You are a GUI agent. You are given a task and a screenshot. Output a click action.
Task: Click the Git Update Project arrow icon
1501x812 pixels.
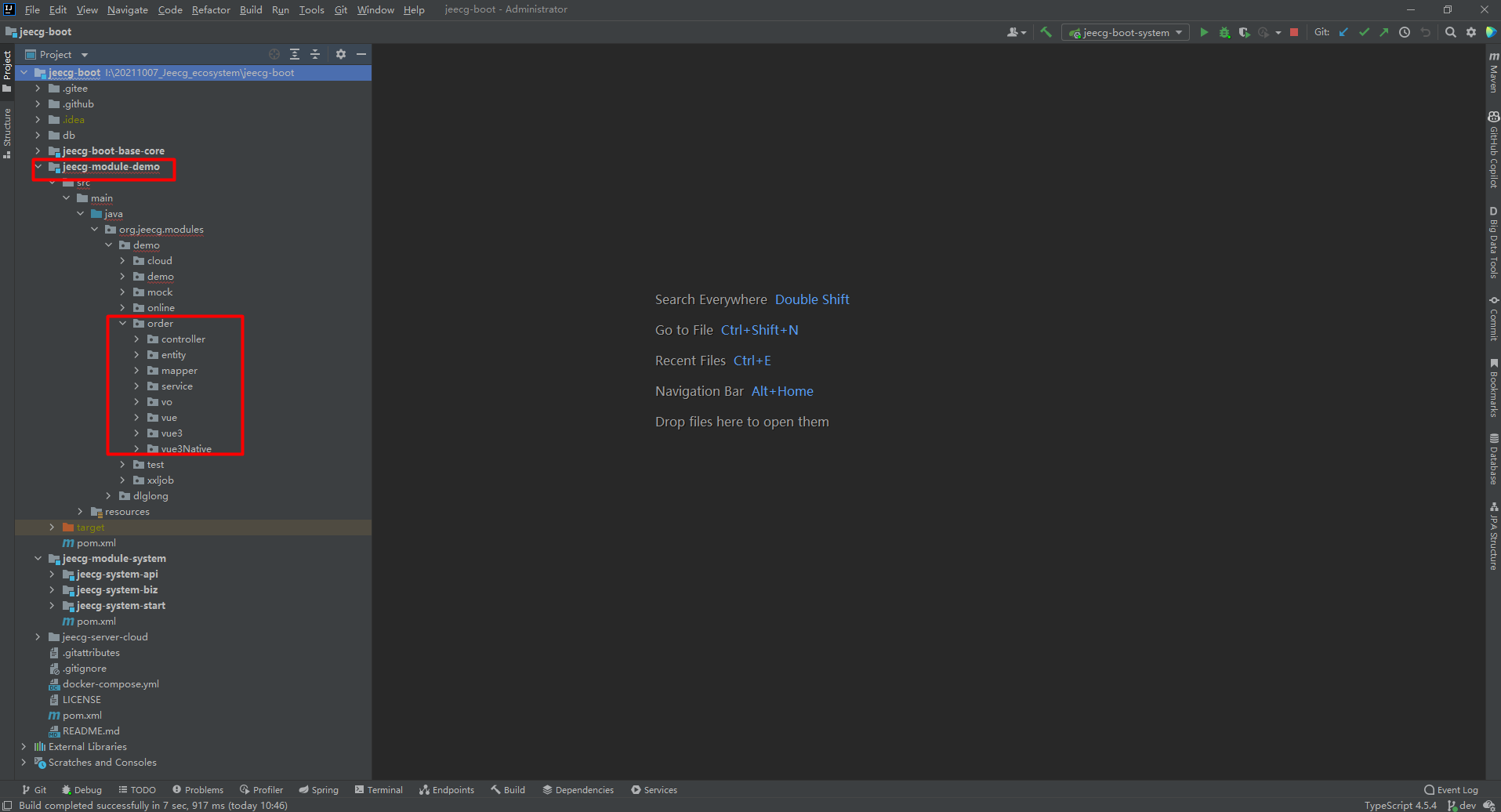tap(1343, 32)
